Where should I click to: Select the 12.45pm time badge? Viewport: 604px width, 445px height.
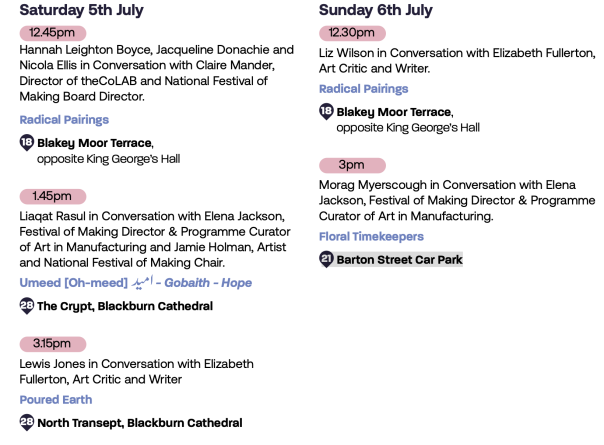(x=53, y=33)
